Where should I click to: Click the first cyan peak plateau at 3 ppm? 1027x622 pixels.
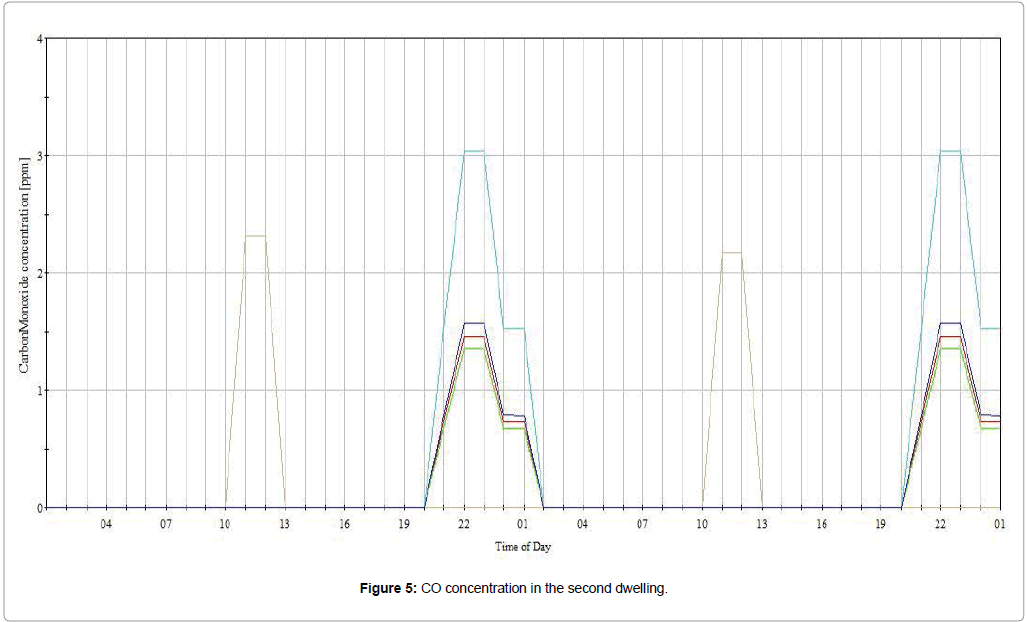[x=474, y=151]
